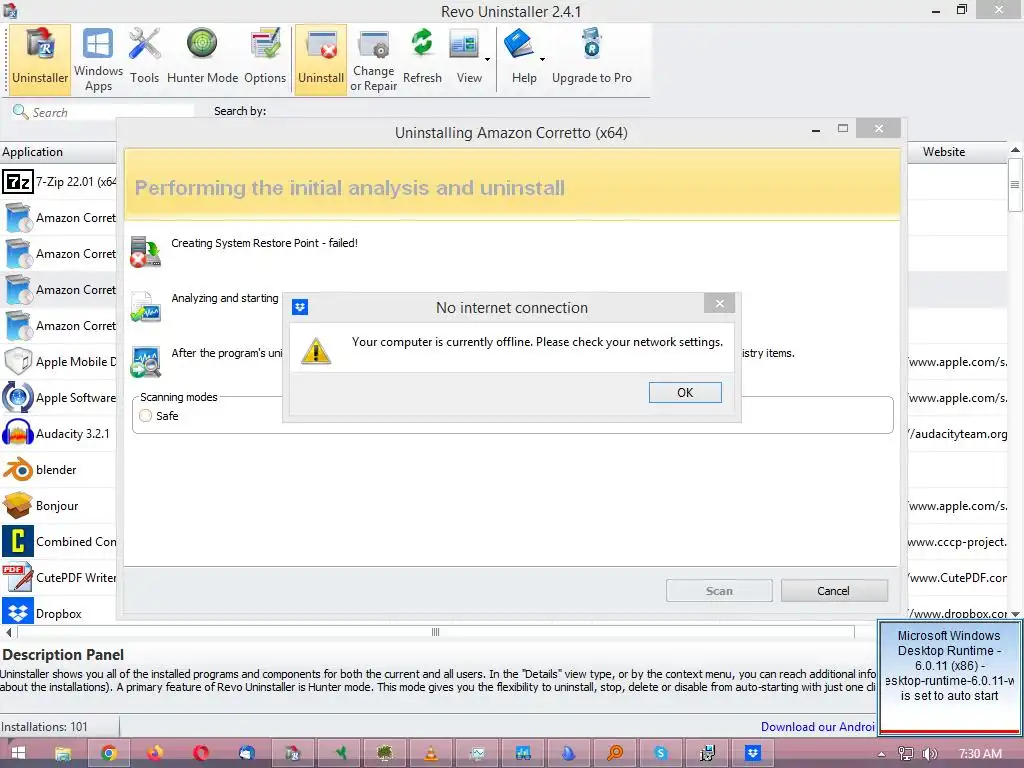Click the vertical scrollbar up arrow

[1015, 150]
